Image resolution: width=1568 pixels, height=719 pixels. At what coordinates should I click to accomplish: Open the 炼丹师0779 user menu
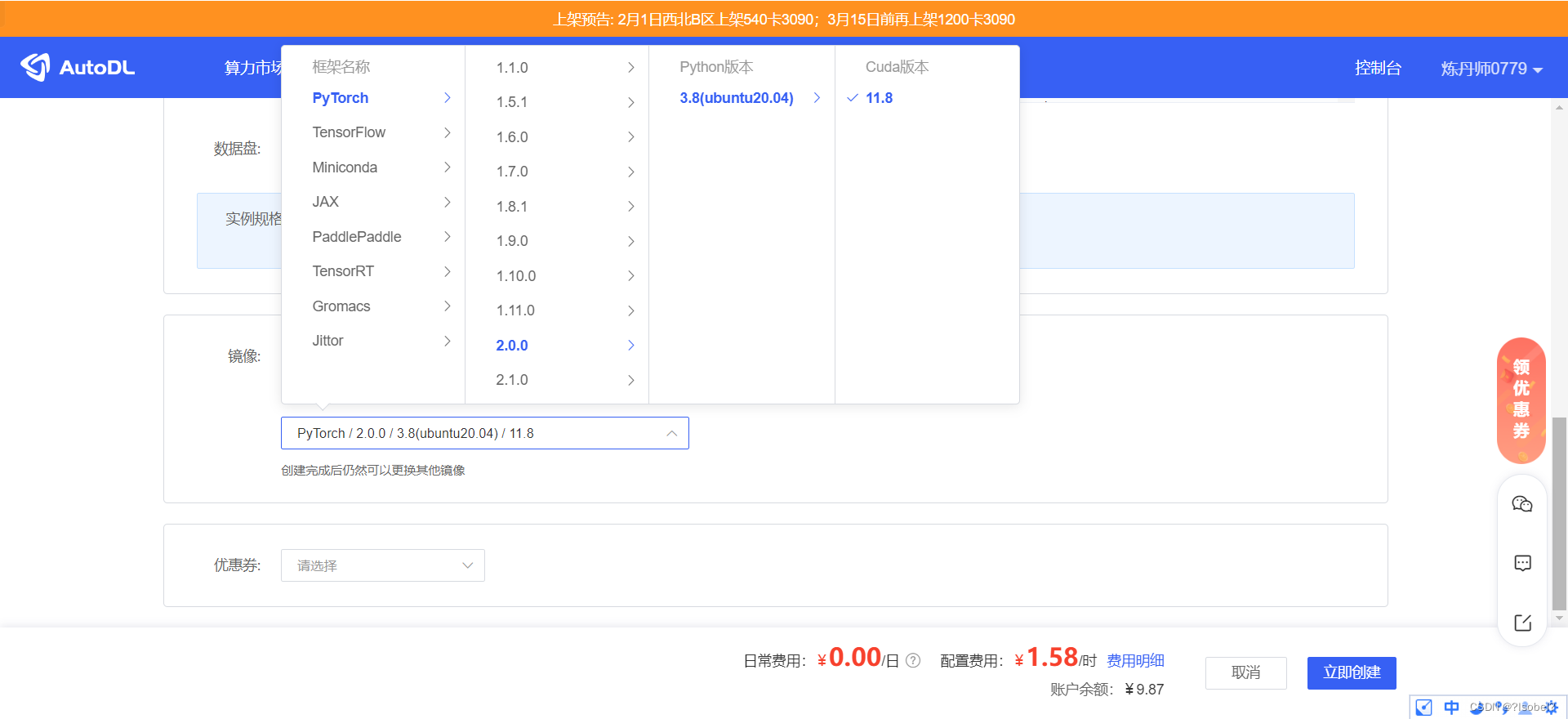(x=1491, y=69)
